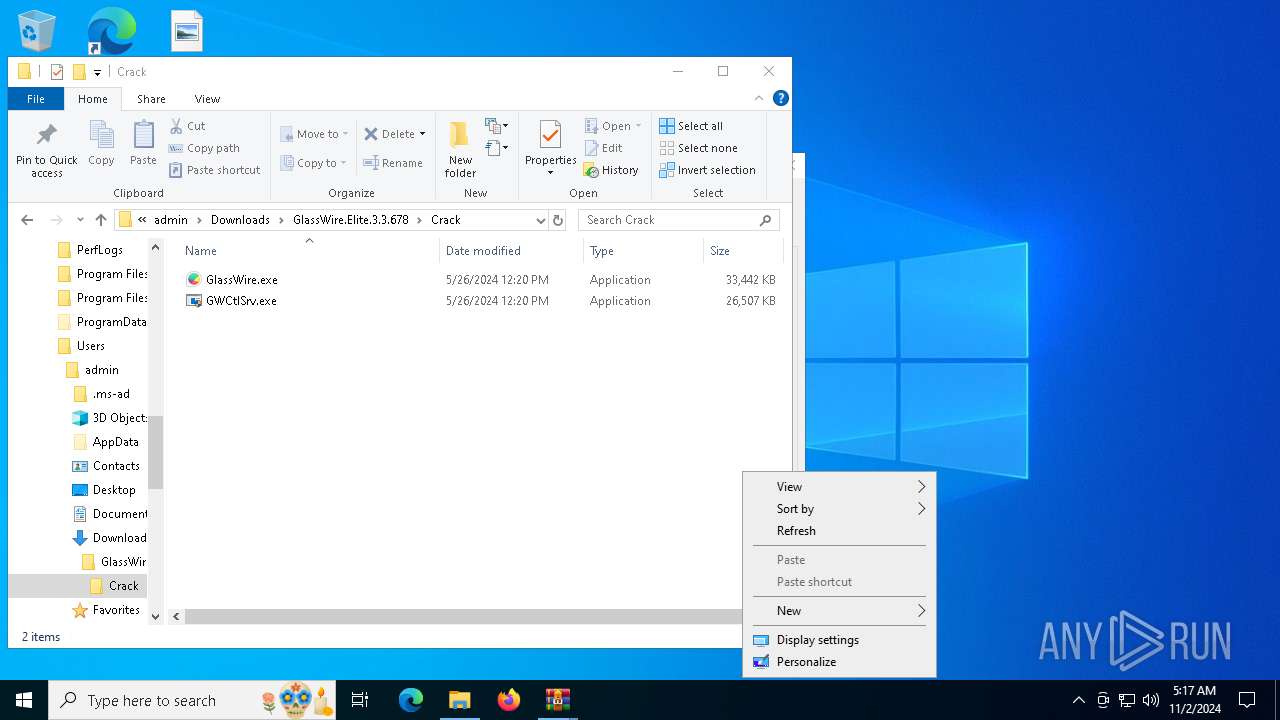The height and width of the screenshot is (720, 1280).
Task: Click the Paste ribbon icon
Action: (x=143, y=143)
